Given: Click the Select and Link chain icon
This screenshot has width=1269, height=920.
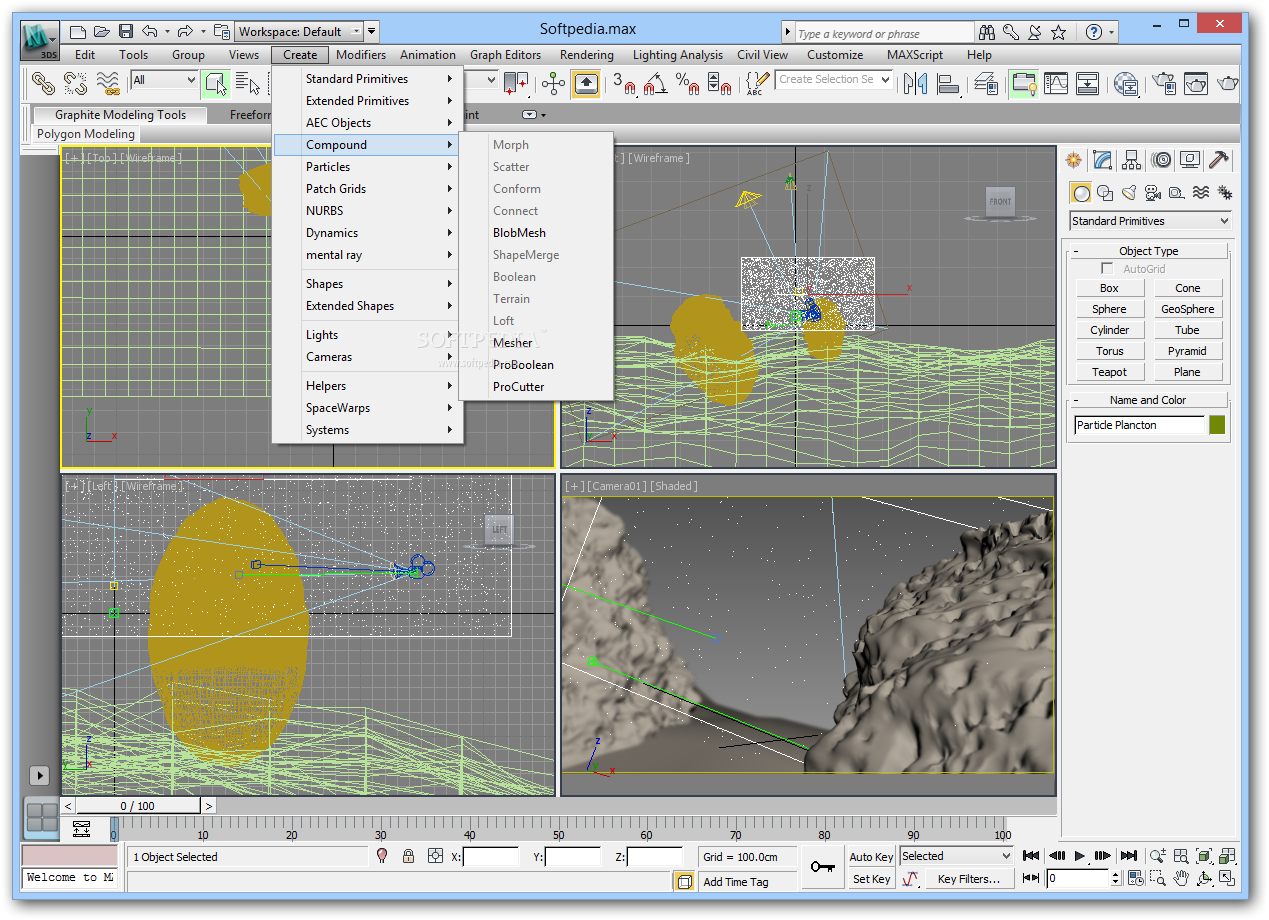Looking at the screenshot, I should pos(42,82).
